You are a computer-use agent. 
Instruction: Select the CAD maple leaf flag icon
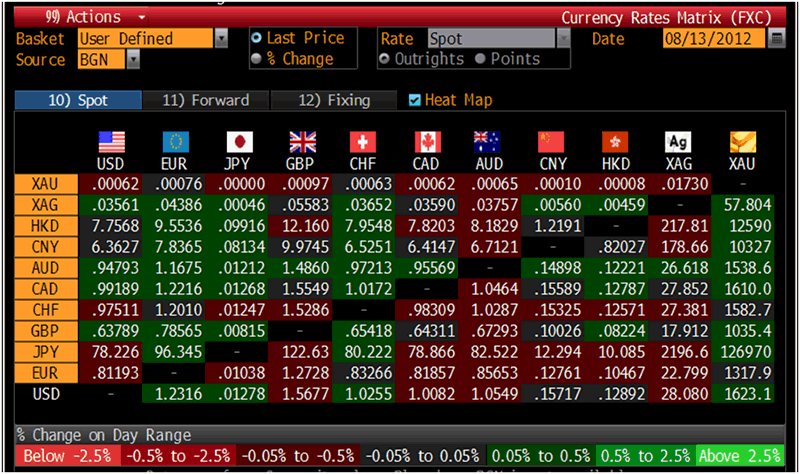427,141
